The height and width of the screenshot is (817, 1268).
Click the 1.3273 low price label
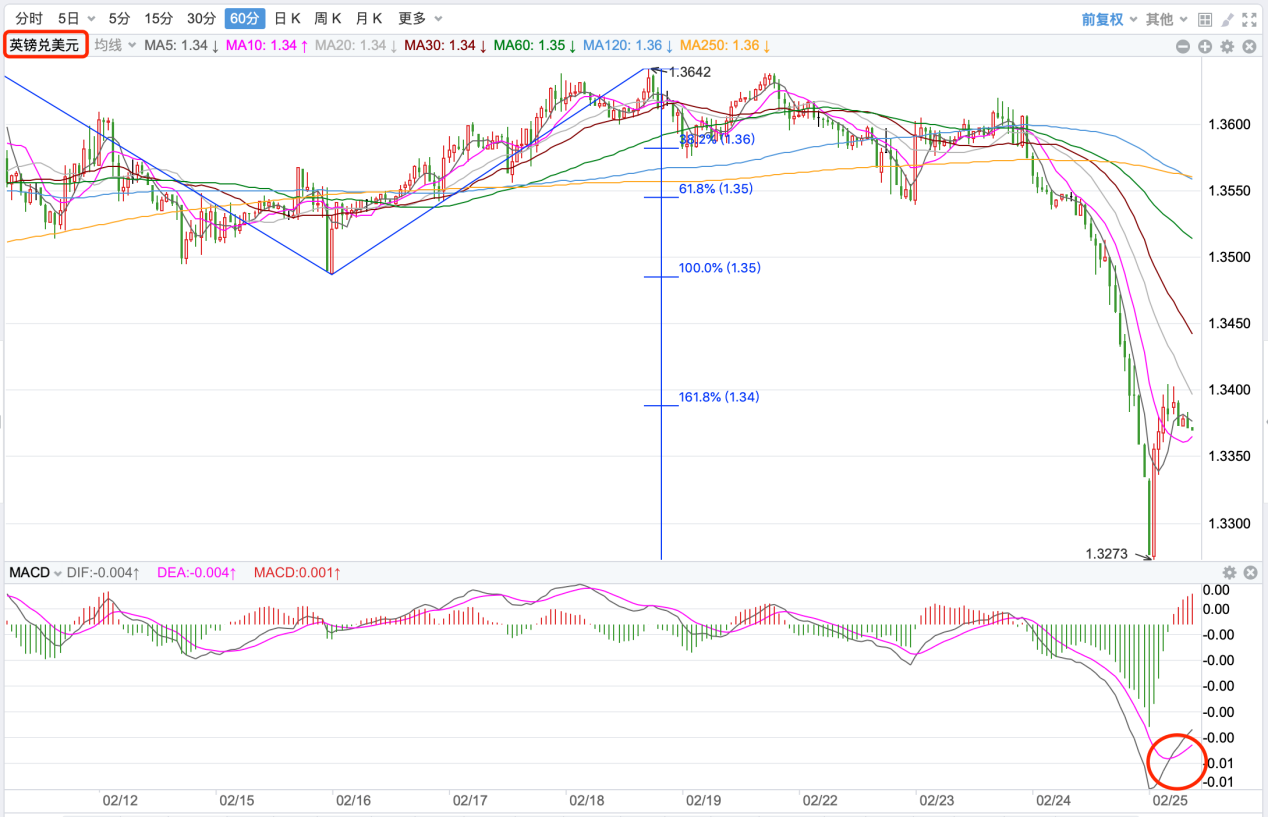pos(1107,553)
